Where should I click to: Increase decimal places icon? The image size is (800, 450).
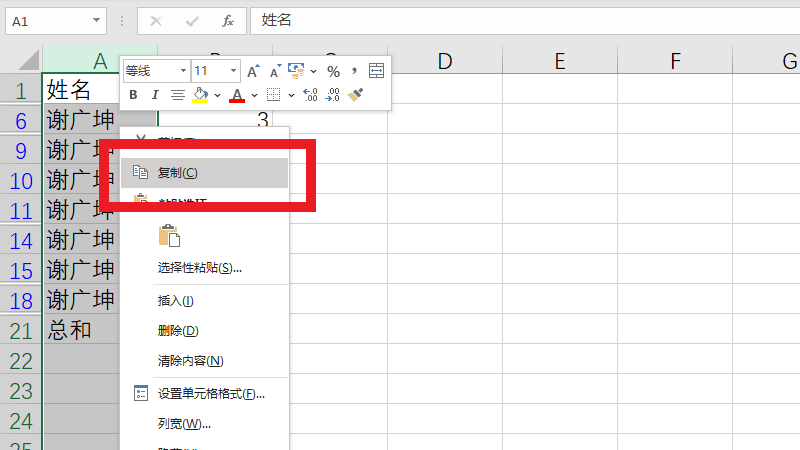point(310,95)
